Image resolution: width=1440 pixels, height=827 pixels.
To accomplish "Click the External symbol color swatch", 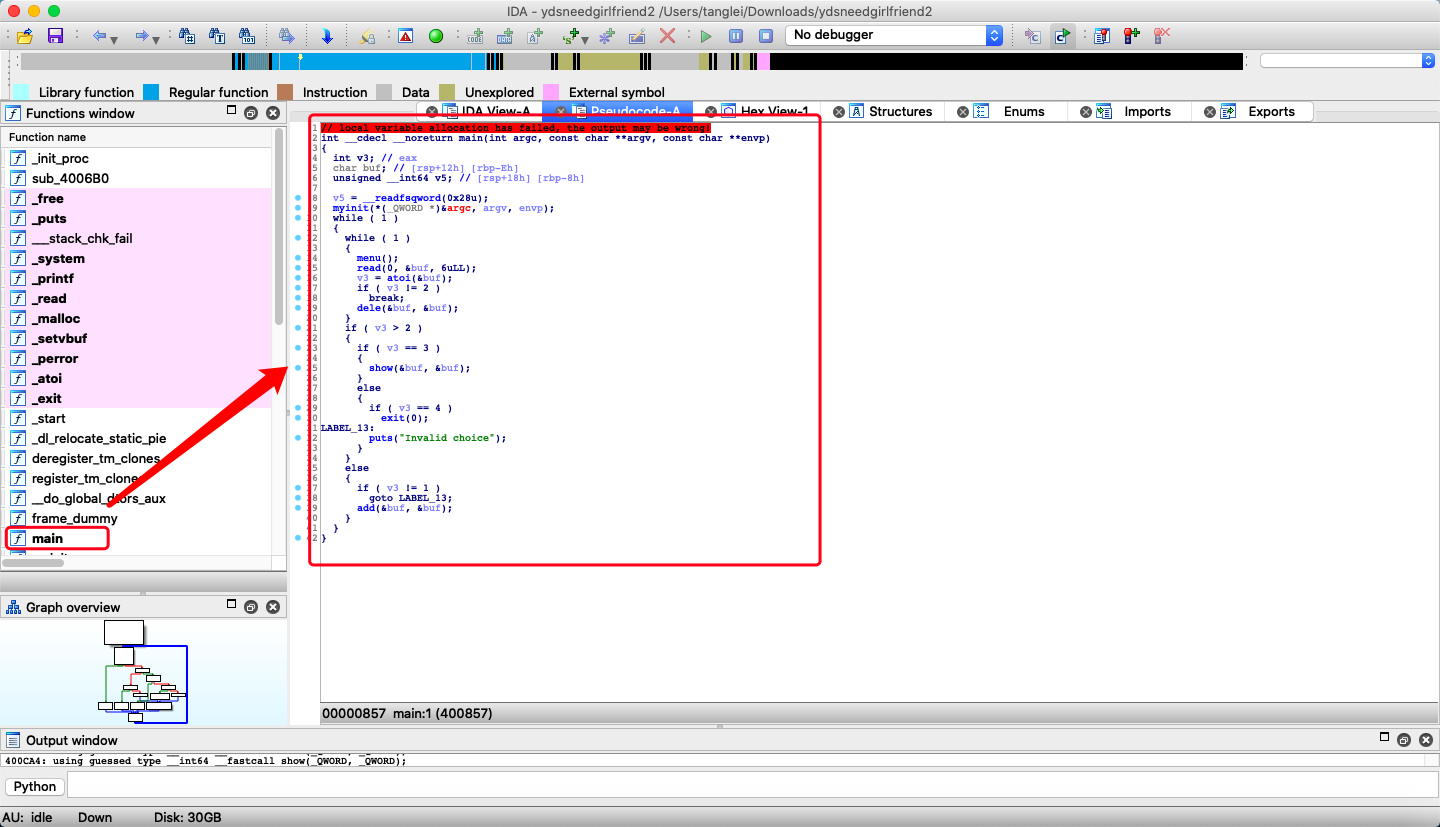I will (551, 92).
